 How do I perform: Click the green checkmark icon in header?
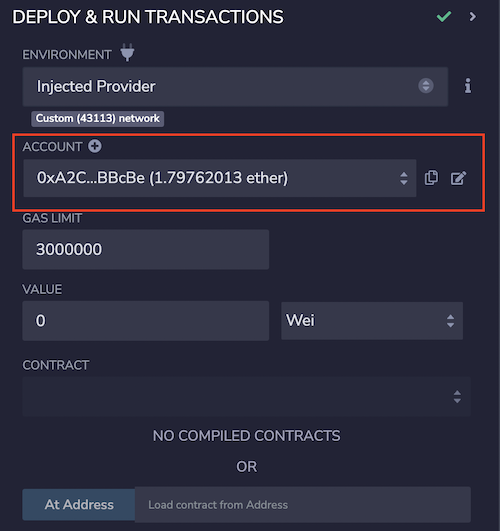(x=443, y=16)
